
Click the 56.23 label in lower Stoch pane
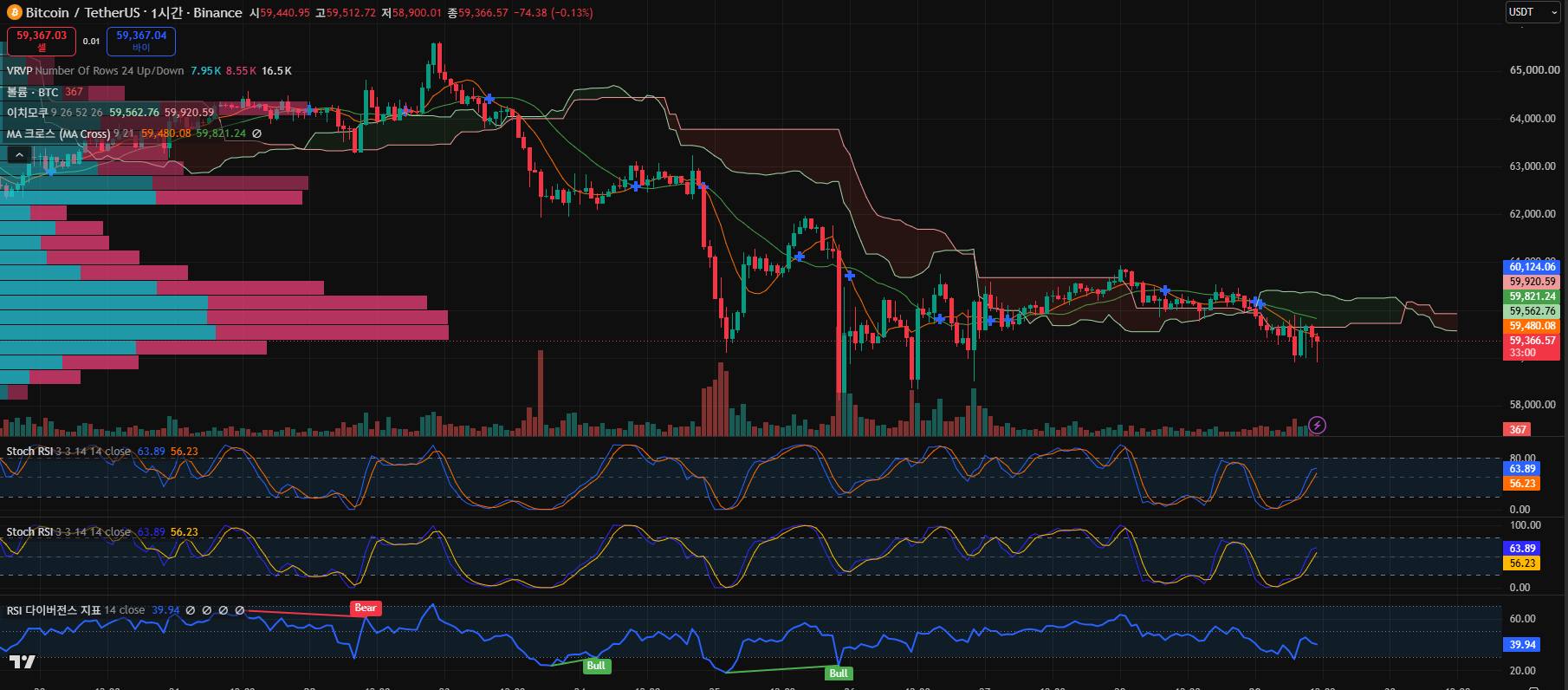[1522, 563]
